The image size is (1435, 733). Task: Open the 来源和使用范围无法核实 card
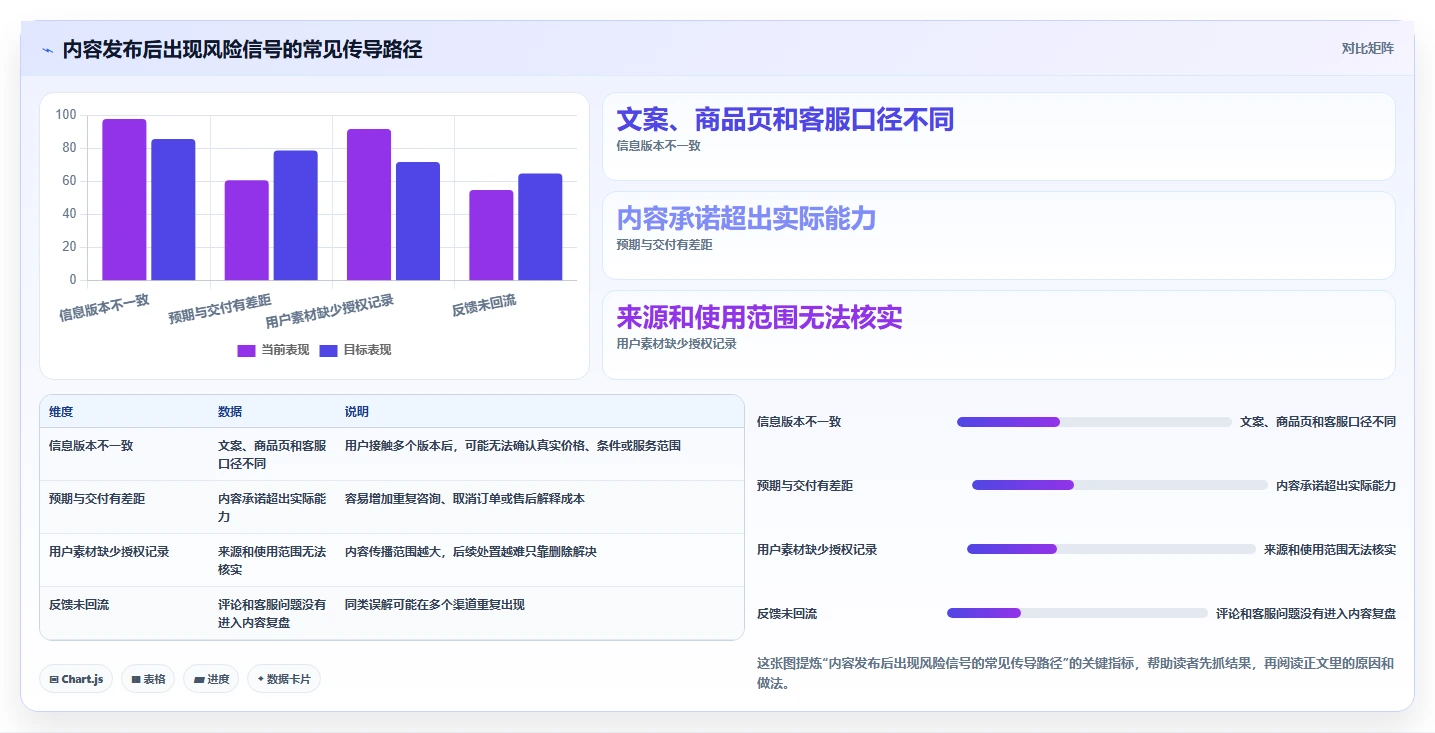click(x=998, y=335)
